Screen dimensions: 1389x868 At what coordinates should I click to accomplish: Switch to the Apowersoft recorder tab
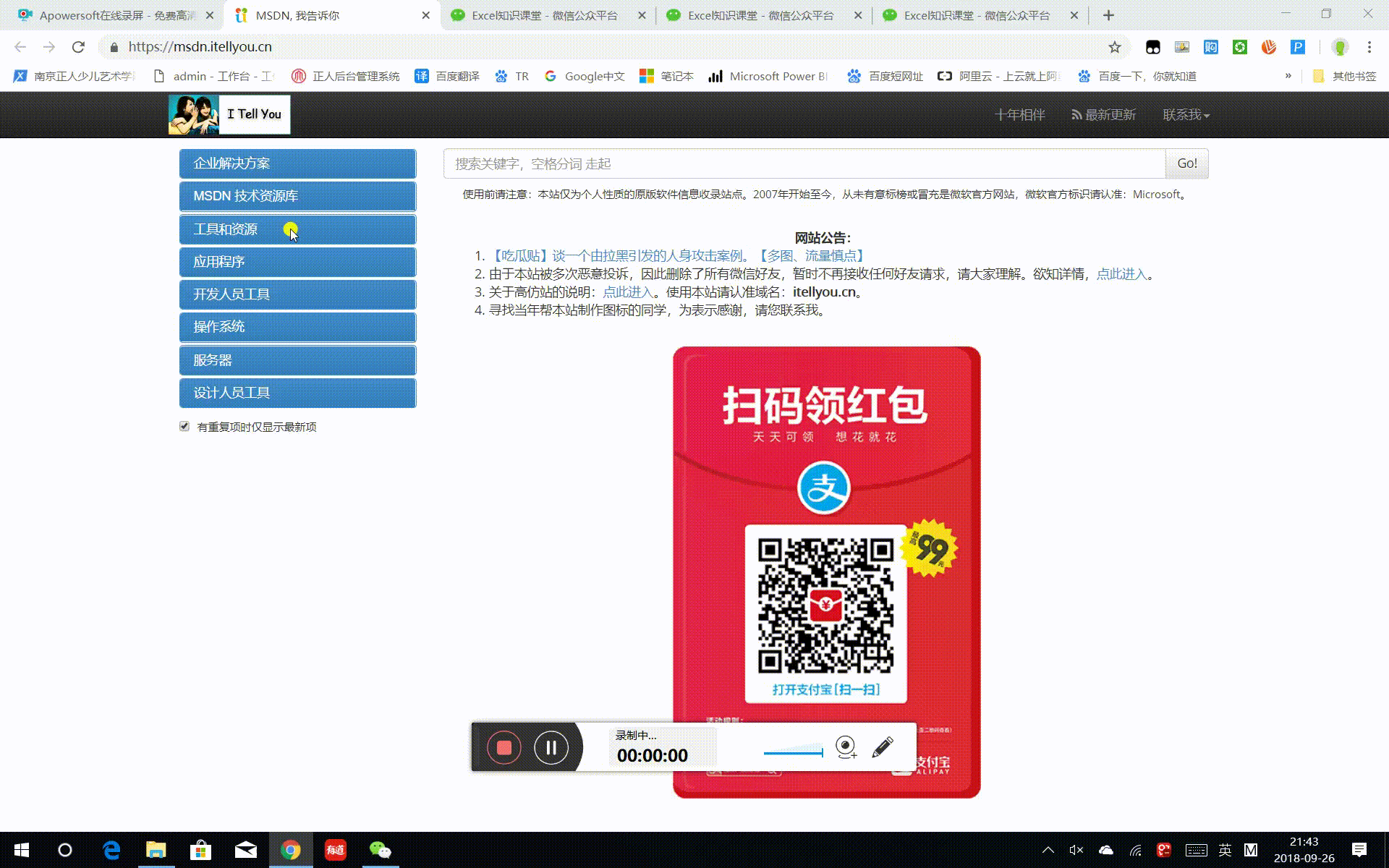[116, 15]
